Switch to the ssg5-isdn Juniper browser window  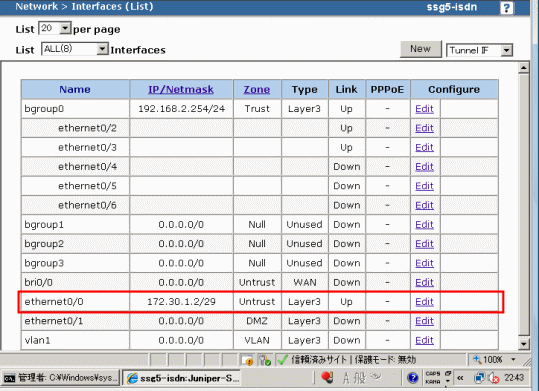pos(182,378)
